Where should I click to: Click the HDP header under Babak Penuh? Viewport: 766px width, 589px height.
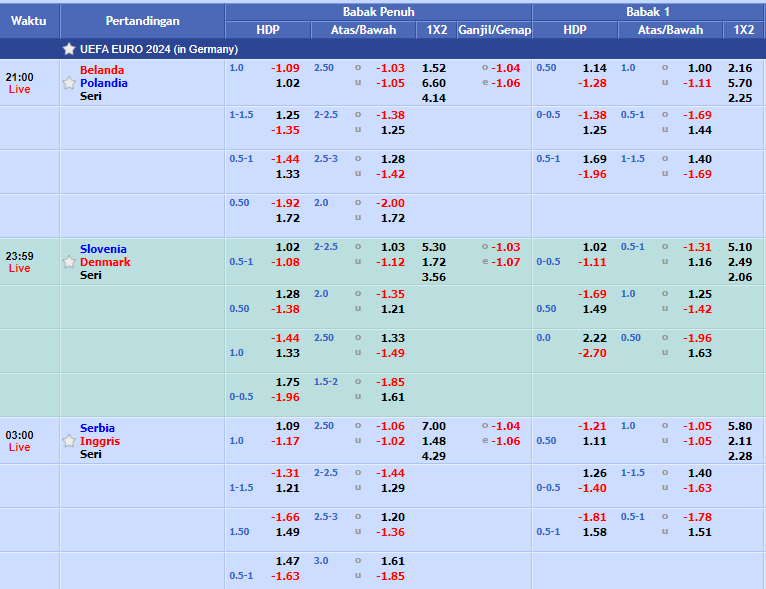(x=268, y=30)
